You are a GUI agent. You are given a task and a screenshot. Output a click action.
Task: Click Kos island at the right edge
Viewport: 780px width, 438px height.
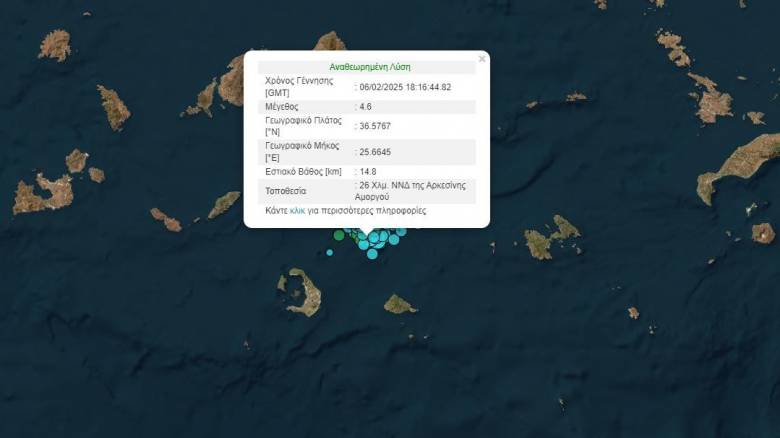point(740,166)
